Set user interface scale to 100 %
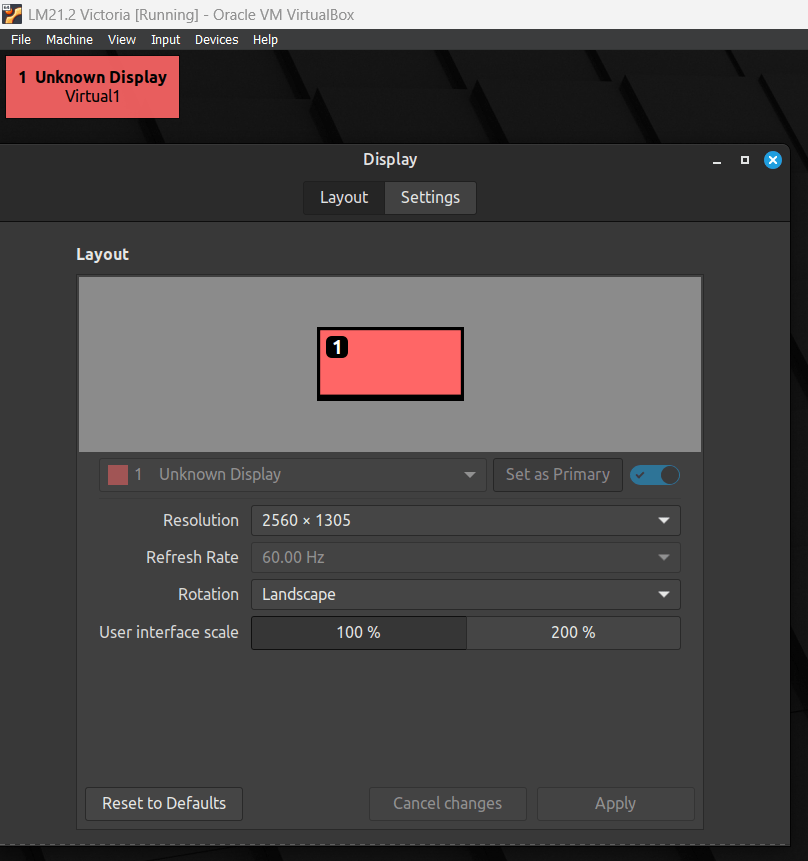This screenshot has width=808, height=861. 358,632
